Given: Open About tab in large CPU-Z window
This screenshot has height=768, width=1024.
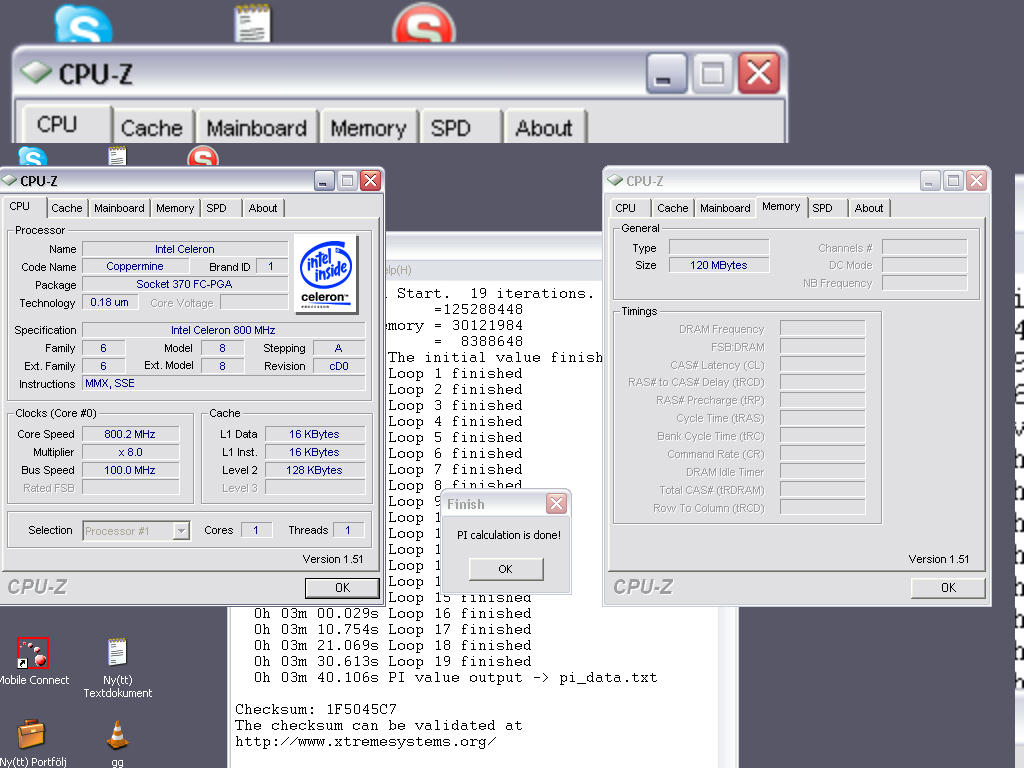Looking at the screenshot, I should pyautogui.click(x=544, y=127).
